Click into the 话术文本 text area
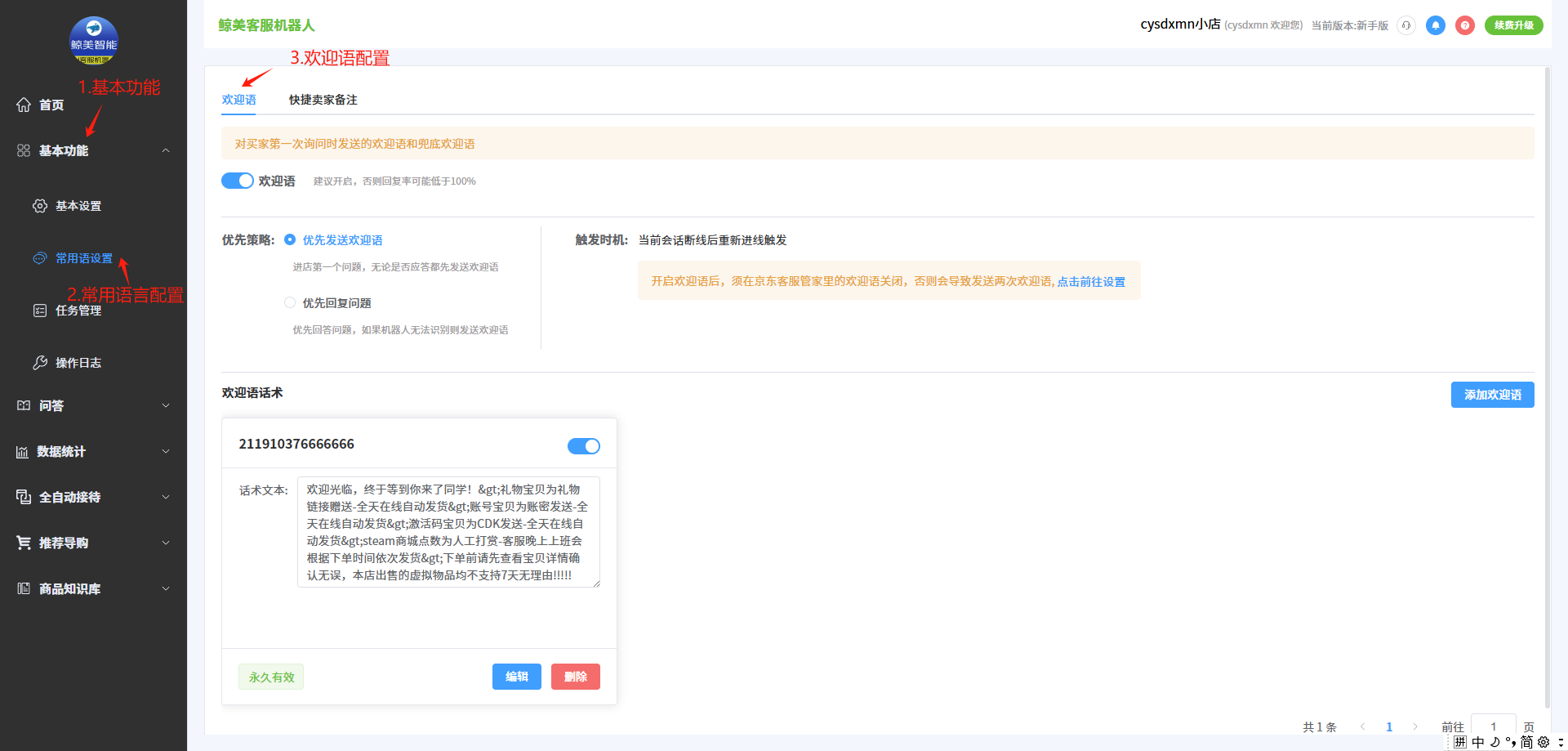The image size is (1568, 751). tap(448, 532)
